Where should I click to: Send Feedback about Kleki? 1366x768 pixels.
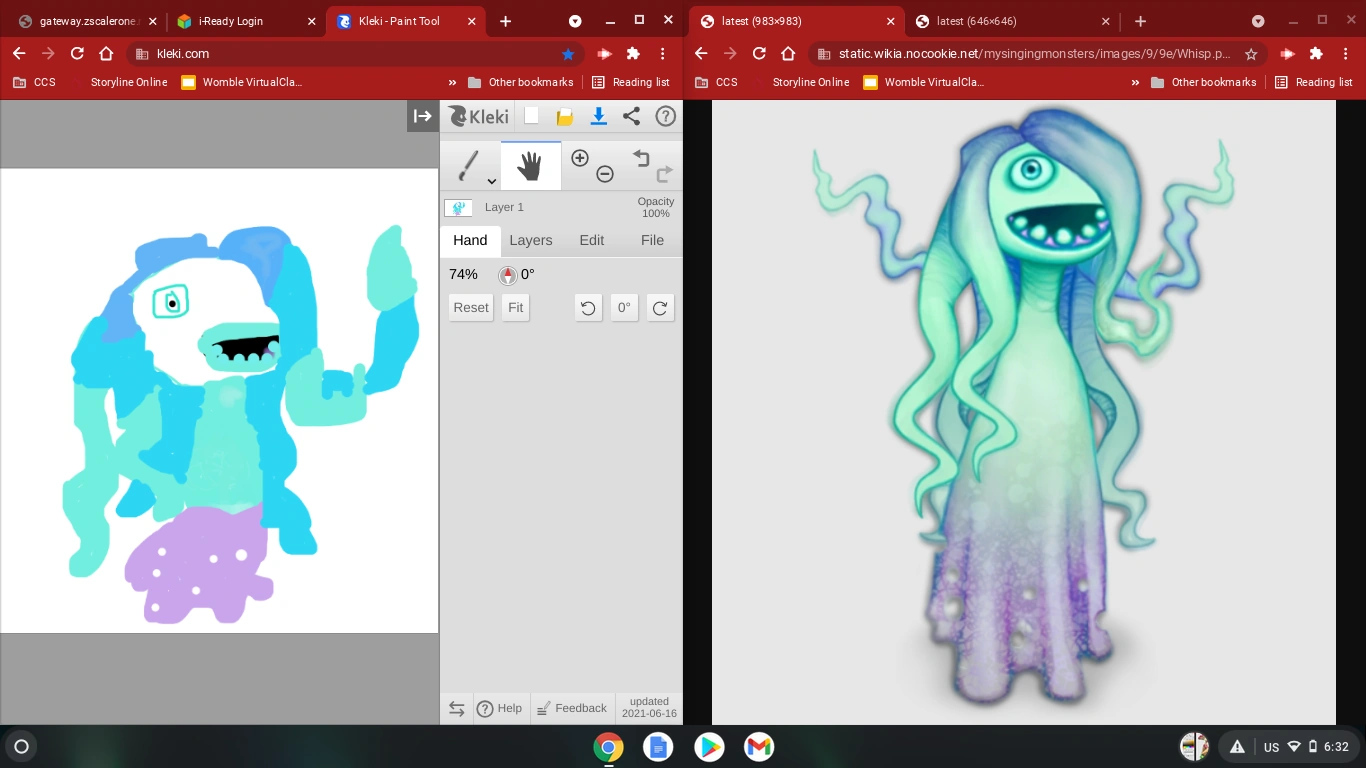point(572,708)
